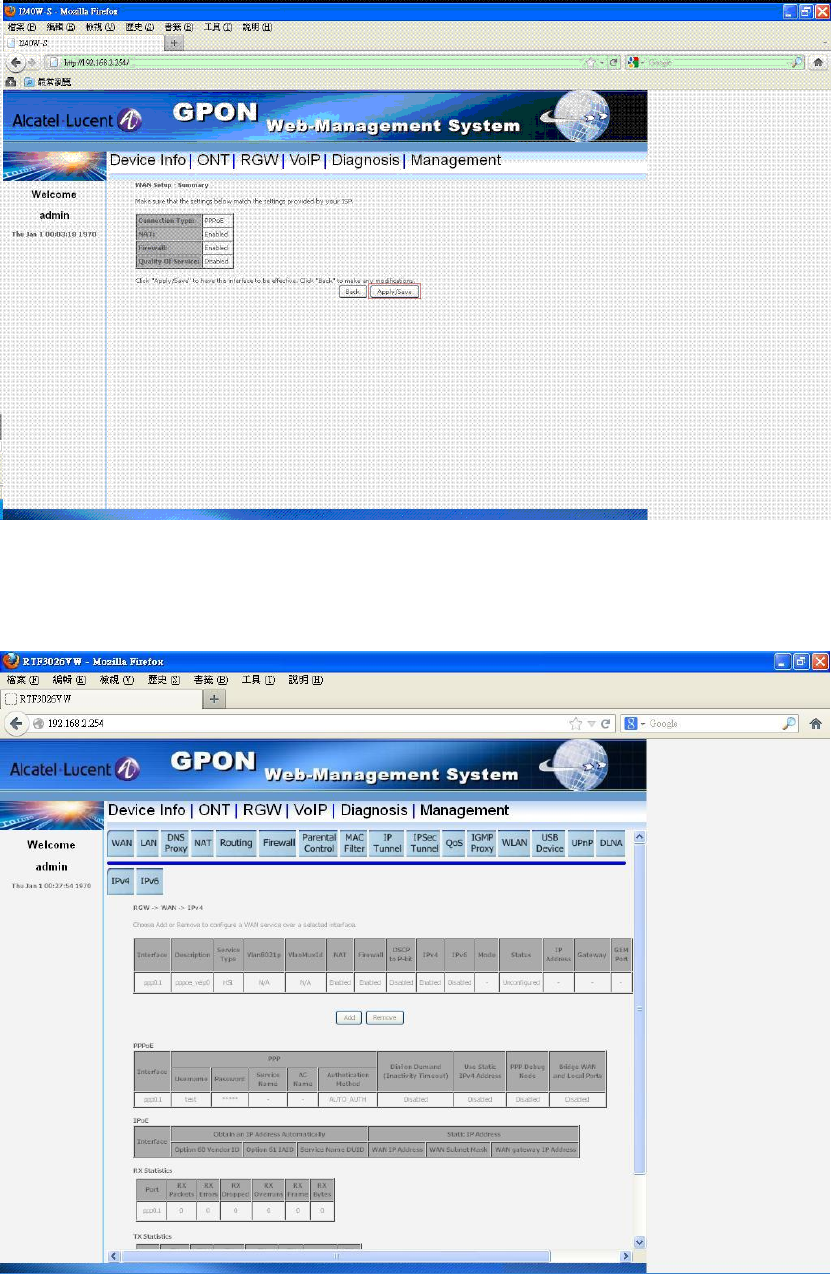
Task: Click the Back arrow in the RTF3026VW window
Action: click(x=17, y=723)
